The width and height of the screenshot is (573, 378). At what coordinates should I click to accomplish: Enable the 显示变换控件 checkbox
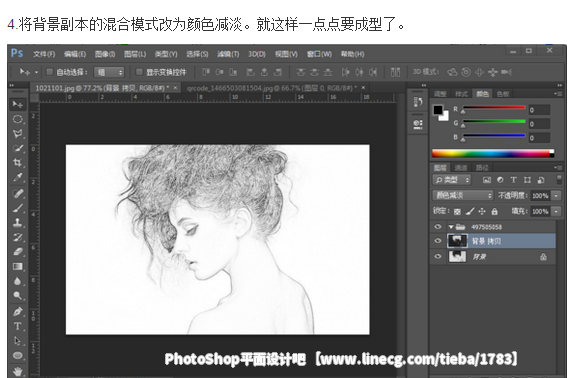click(x=139, y=72)
